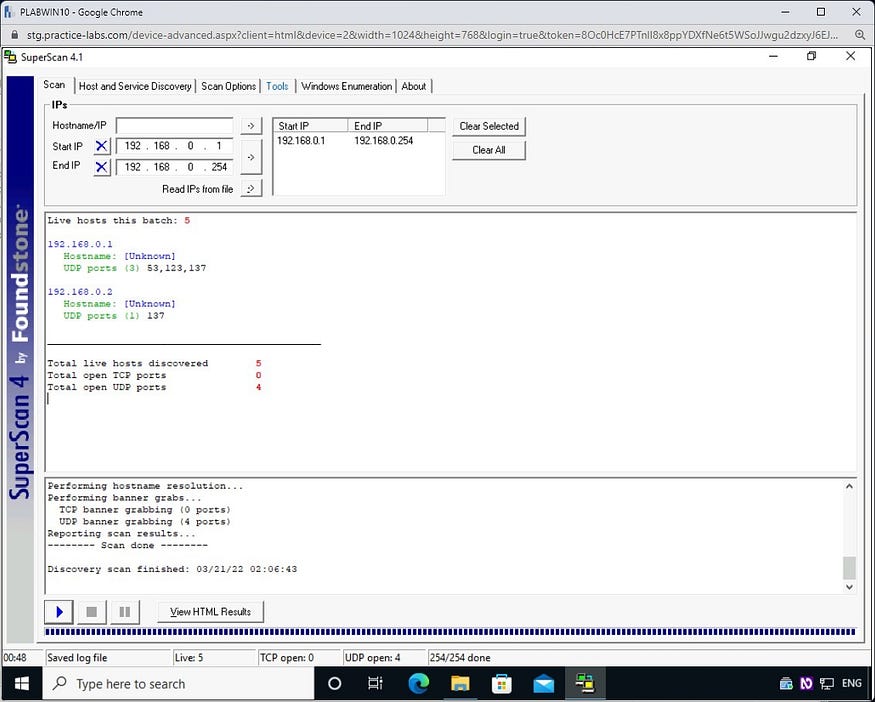This screenshot has width=875, height=702.
Task: Open Windows Start menu
Action: [x=21, y=684]
